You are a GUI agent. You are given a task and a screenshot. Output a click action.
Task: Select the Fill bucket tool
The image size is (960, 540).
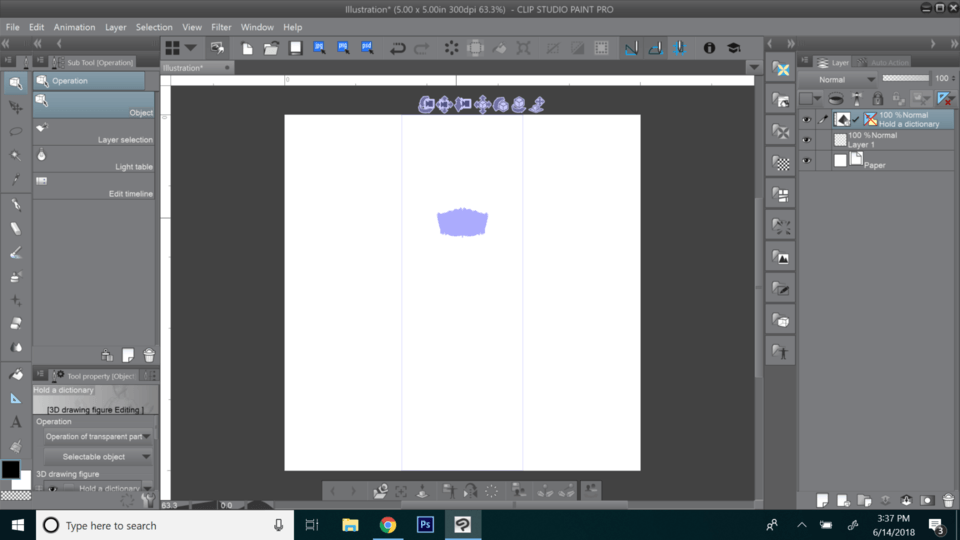point(16,374)
